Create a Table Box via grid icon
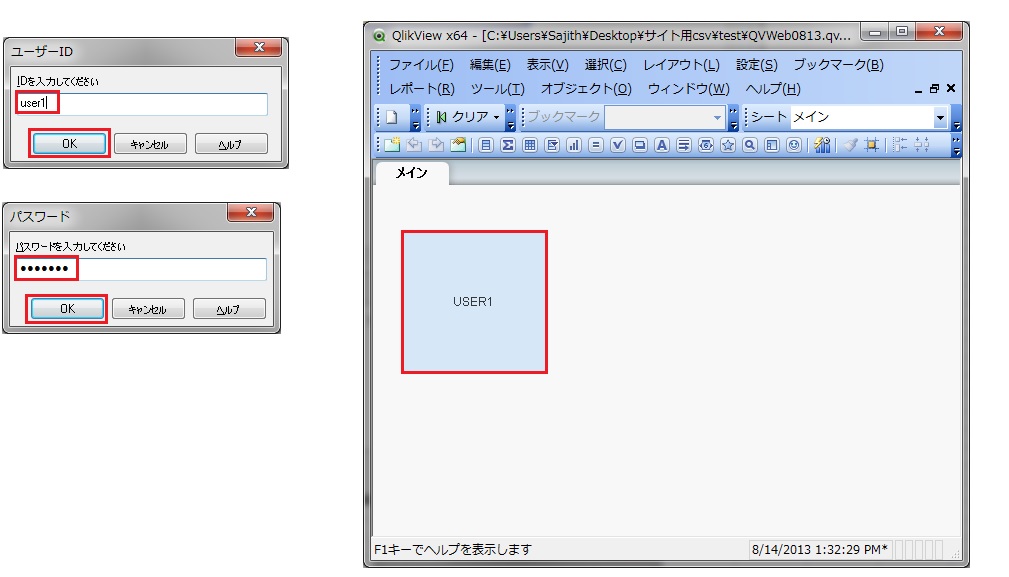 pyautogui.click(x=530, y=145)
